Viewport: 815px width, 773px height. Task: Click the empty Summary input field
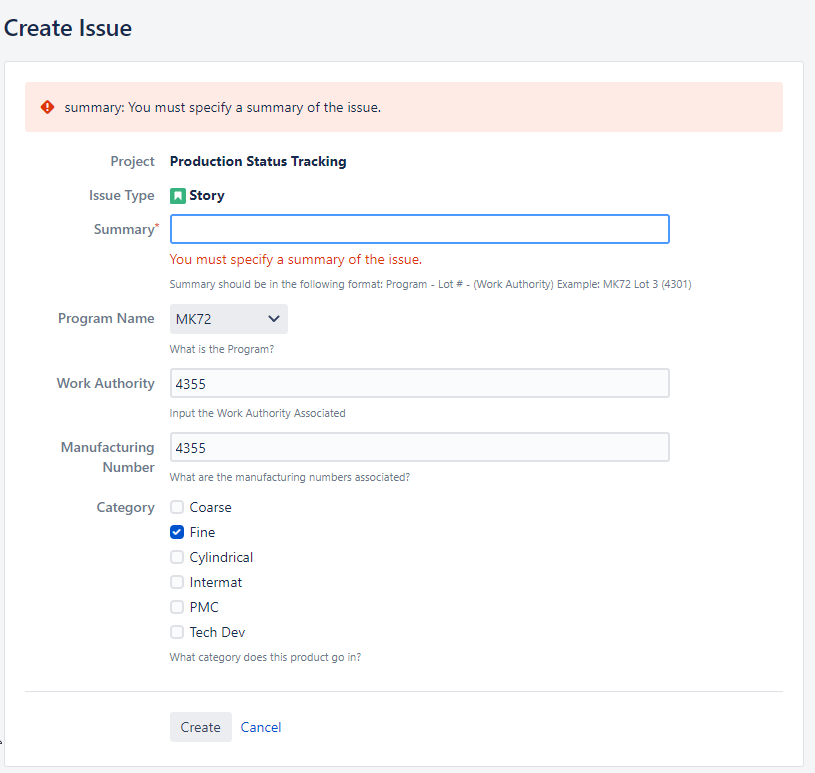click(418, 229)
